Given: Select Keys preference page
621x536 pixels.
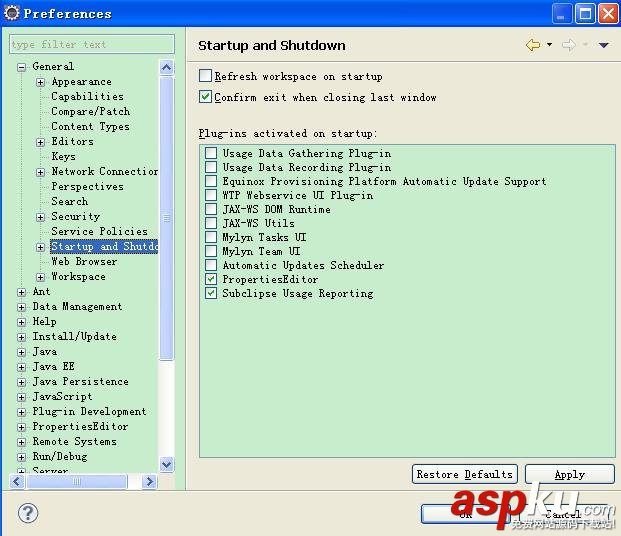Looking at the screenshot, I should (x=63, y=156).
